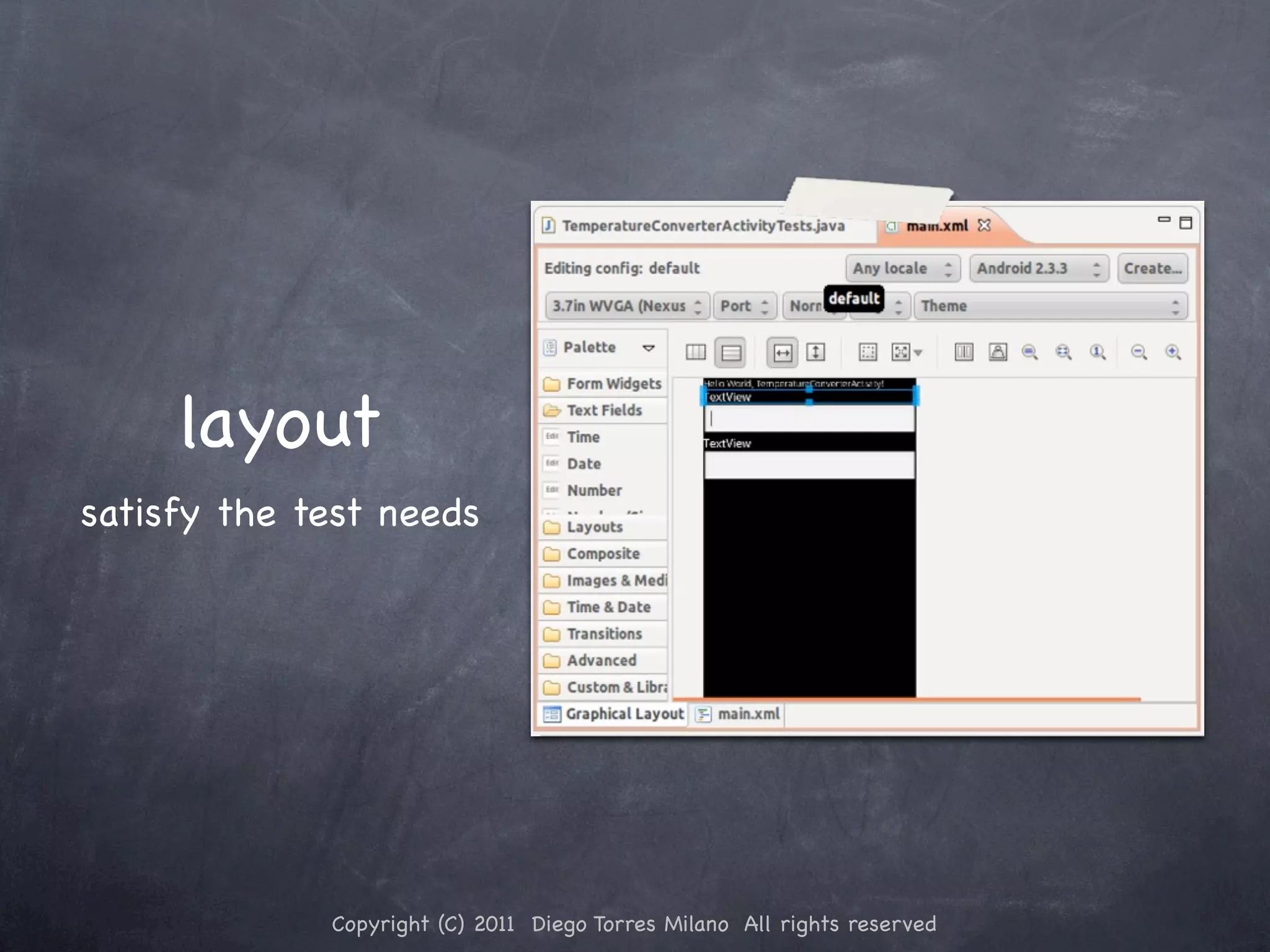Open the Android 2.3.3 target dropdown
Screen dimensions: 1270x952
tap(1038, 268)
